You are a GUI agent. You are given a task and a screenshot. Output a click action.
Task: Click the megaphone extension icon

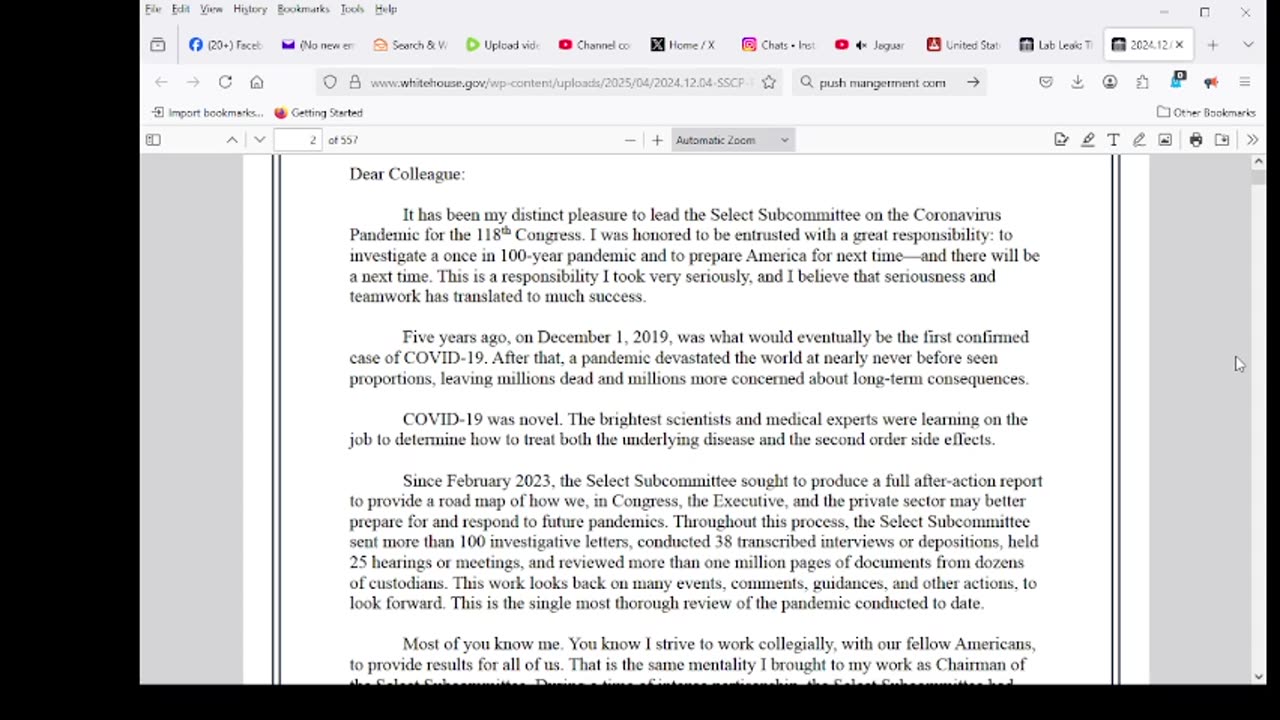(x=1211, y=83)
